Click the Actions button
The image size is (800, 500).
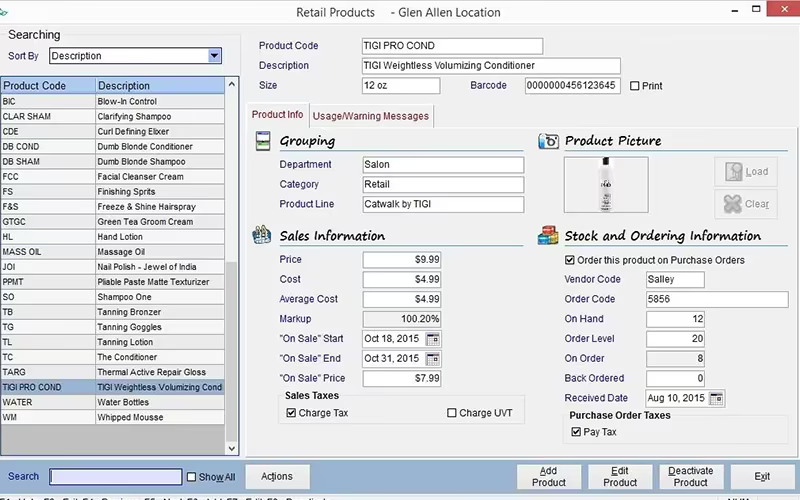pyautogui.click(x=277, y=477)
